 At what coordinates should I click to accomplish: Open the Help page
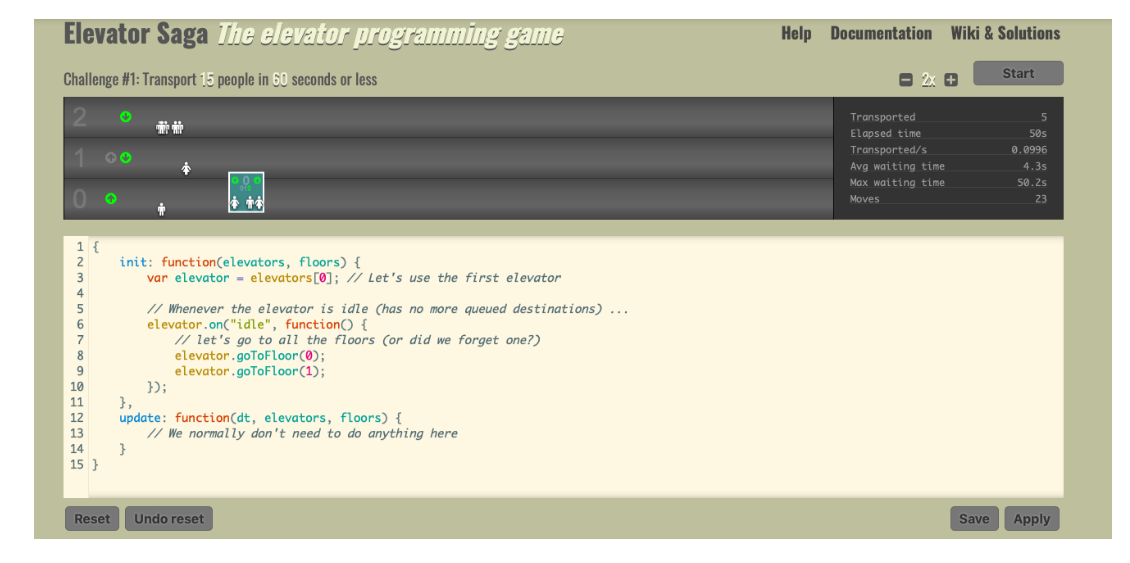point(796,33)
